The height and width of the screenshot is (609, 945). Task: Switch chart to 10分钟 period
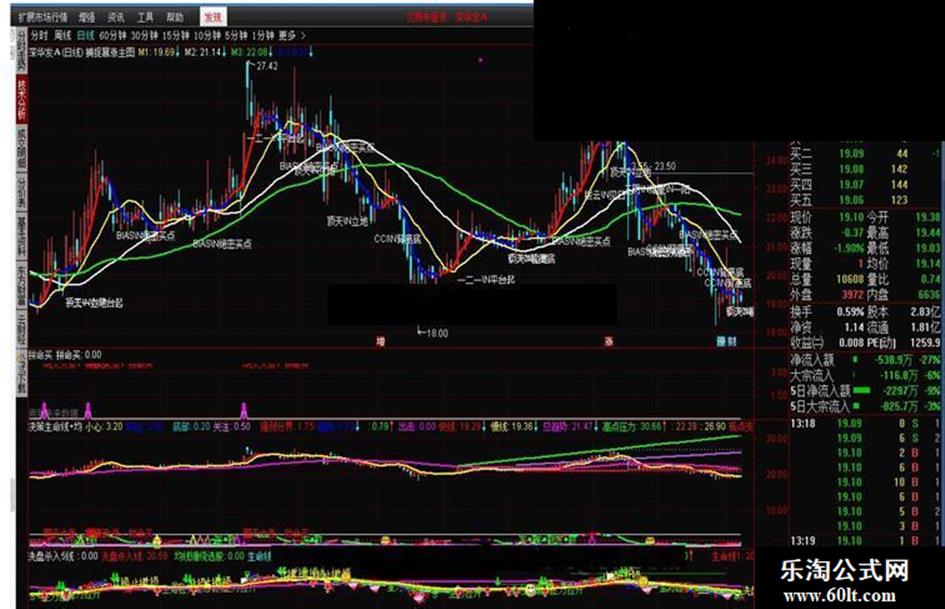(x=207, y=36)
